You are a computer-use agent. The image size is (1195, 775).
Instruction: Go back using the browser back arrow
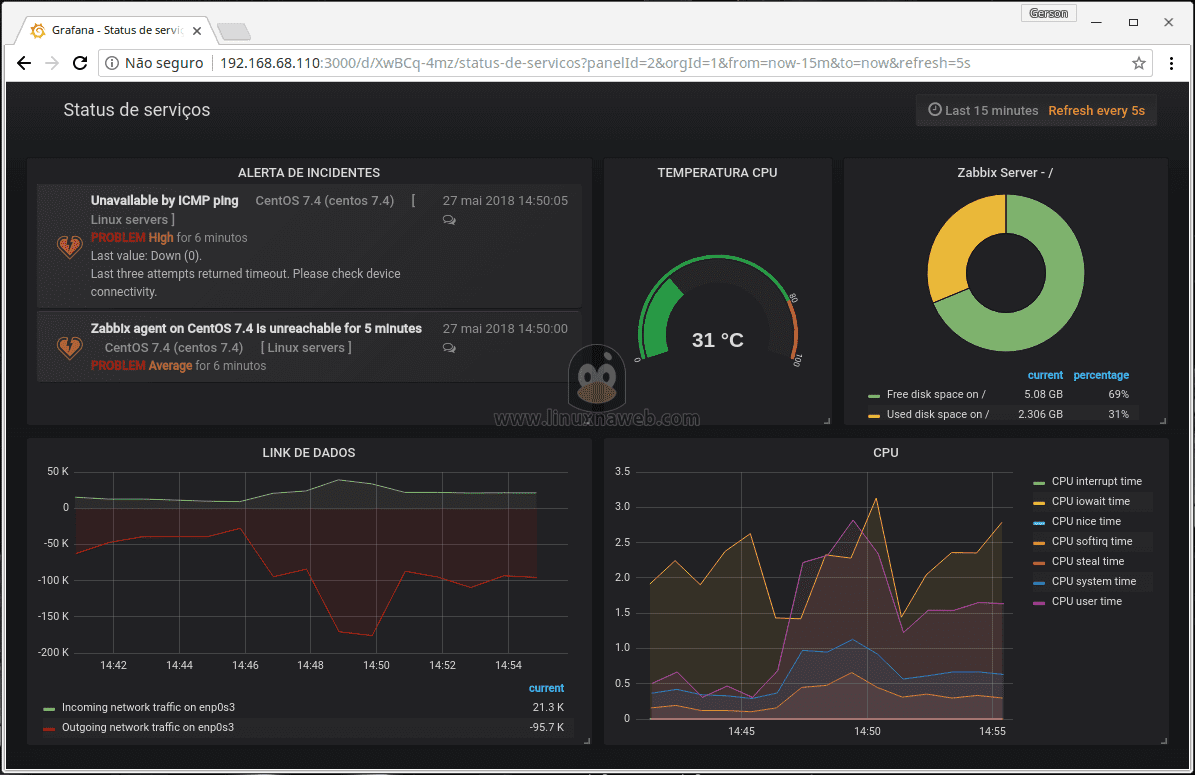(24, 63)
